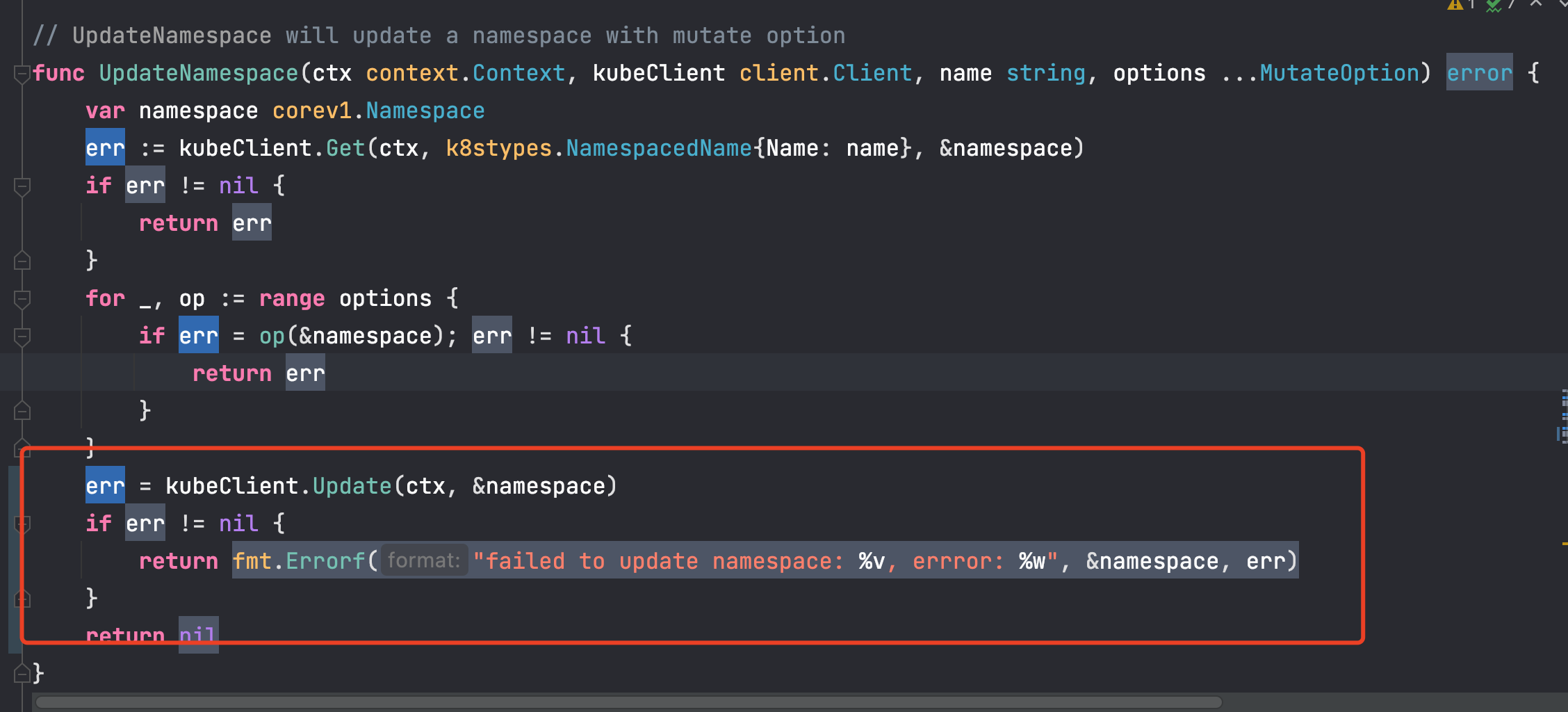Screen dimensions: 1568x712
Task: Collapse the first if err block fold marker
Action: click(x=22, y=186)
